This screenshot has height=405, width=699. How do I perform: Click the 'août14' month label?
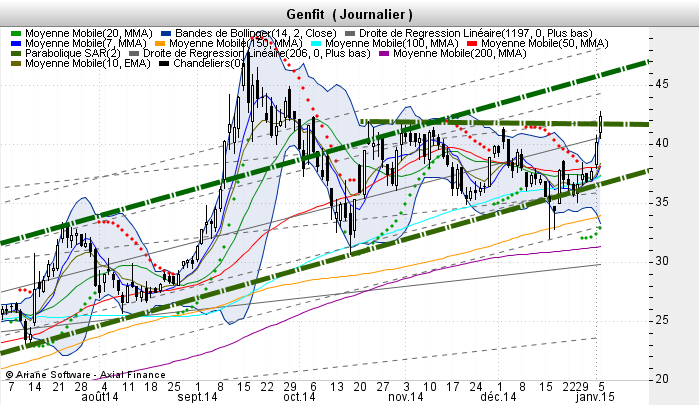point(100,397)
